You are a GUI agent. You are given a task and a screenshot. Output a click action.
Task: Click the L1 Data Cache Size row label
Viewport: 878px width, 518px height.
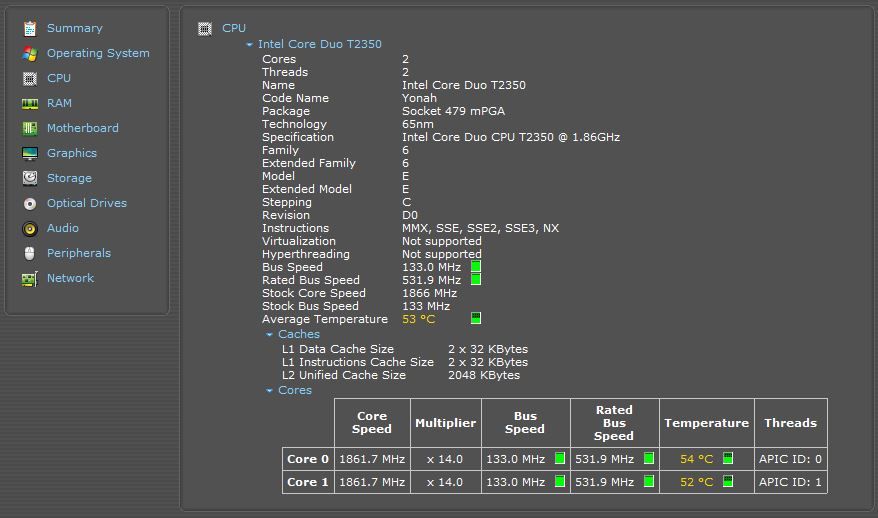[x=338, y=349]
